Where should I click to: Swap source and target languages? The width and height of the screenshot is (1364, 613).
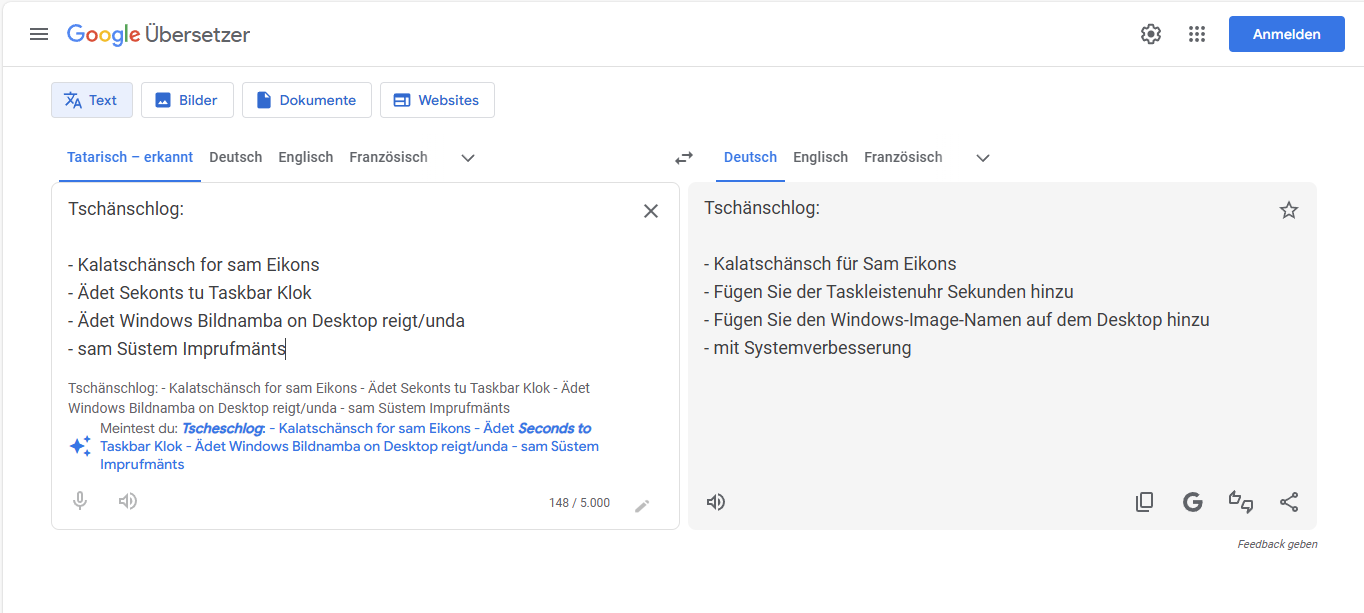pyautogui.click(x=684, y=157)
